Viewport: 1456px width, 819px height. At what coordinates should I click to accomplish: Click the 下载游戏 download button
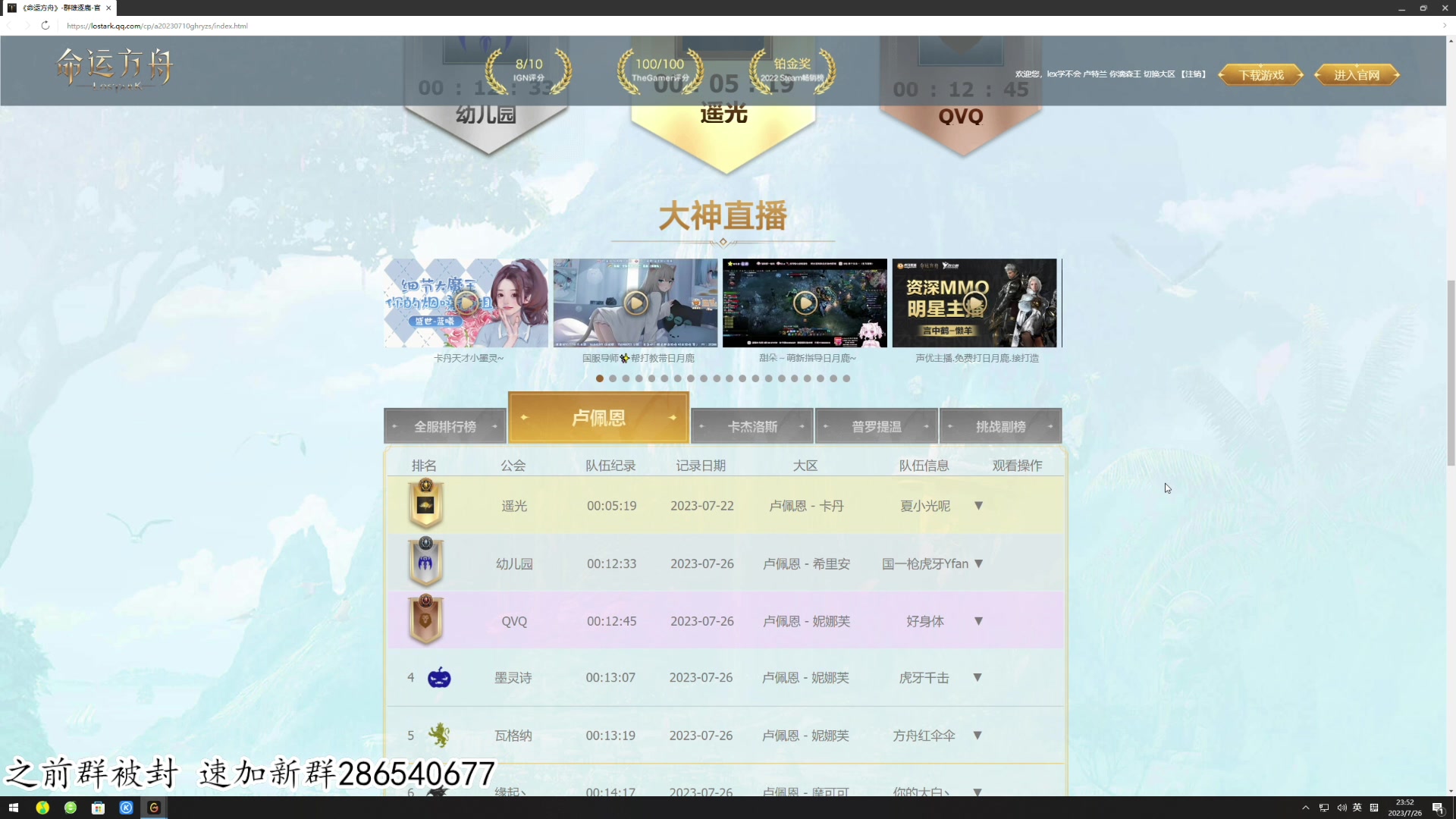pos(1260,74)
